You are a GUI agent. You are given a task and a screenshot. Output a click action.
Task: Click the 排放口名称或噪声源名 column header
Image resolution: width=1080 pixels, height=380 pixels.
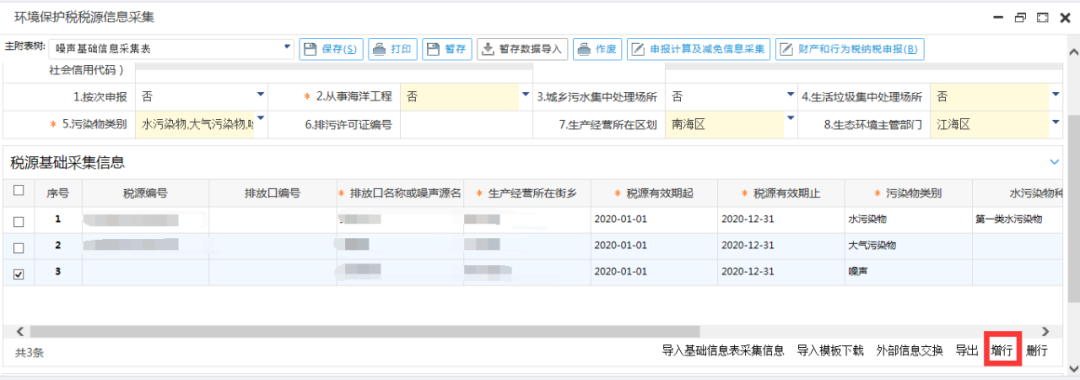[399, 193]
